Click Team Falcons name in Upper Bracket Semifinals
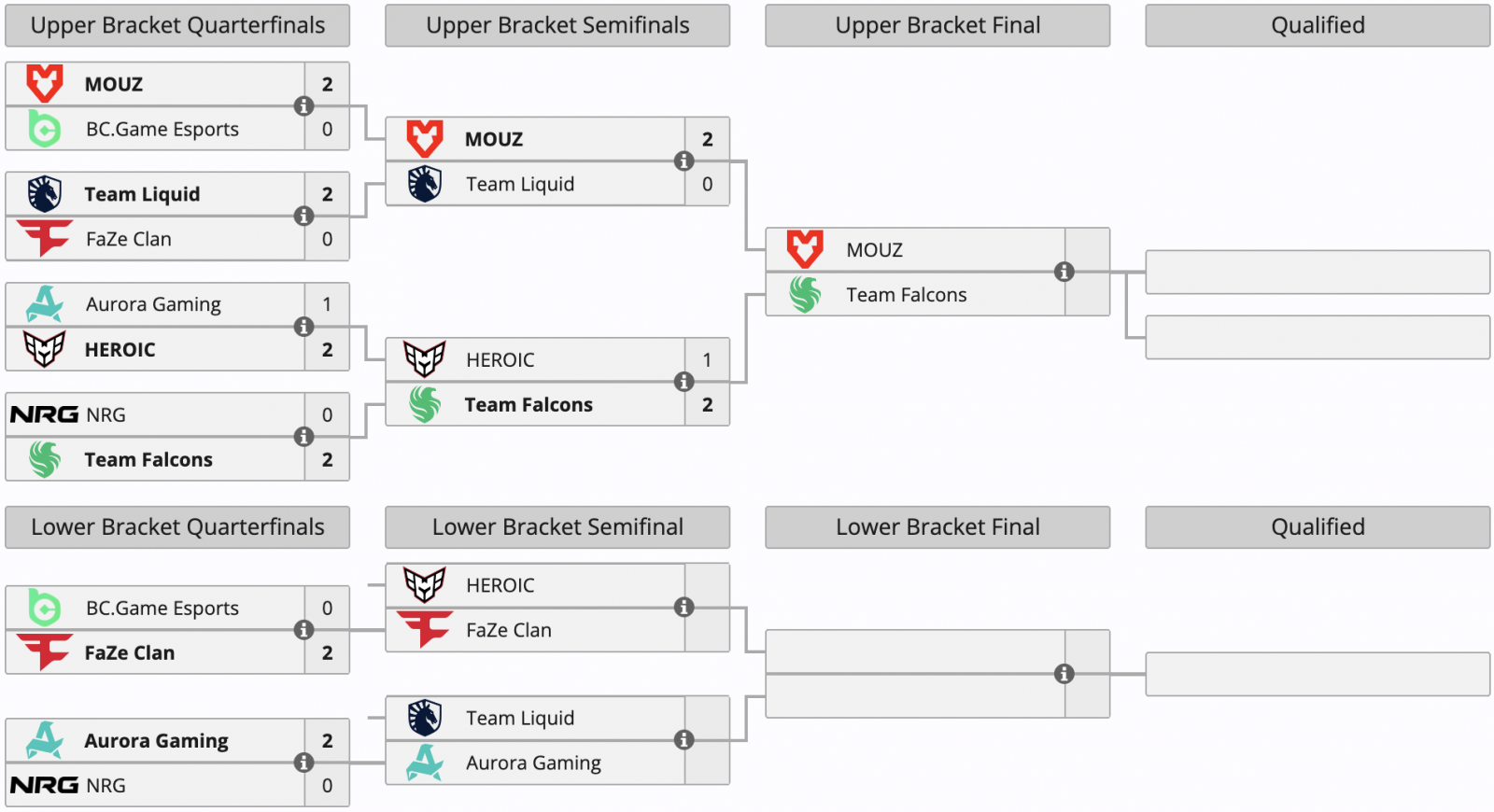The image size is (1494, 812). coord(529,405)
